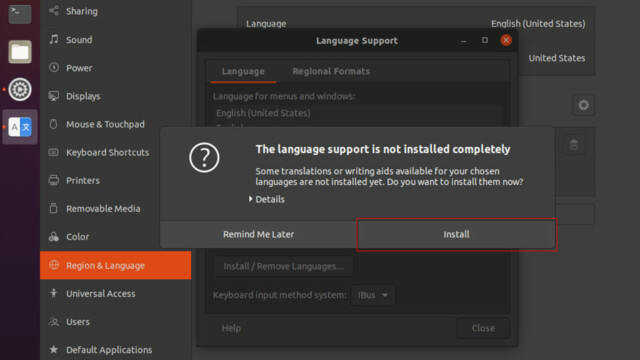
Task: Click the question mark dialog icon
Action: [x=204, y=158]
